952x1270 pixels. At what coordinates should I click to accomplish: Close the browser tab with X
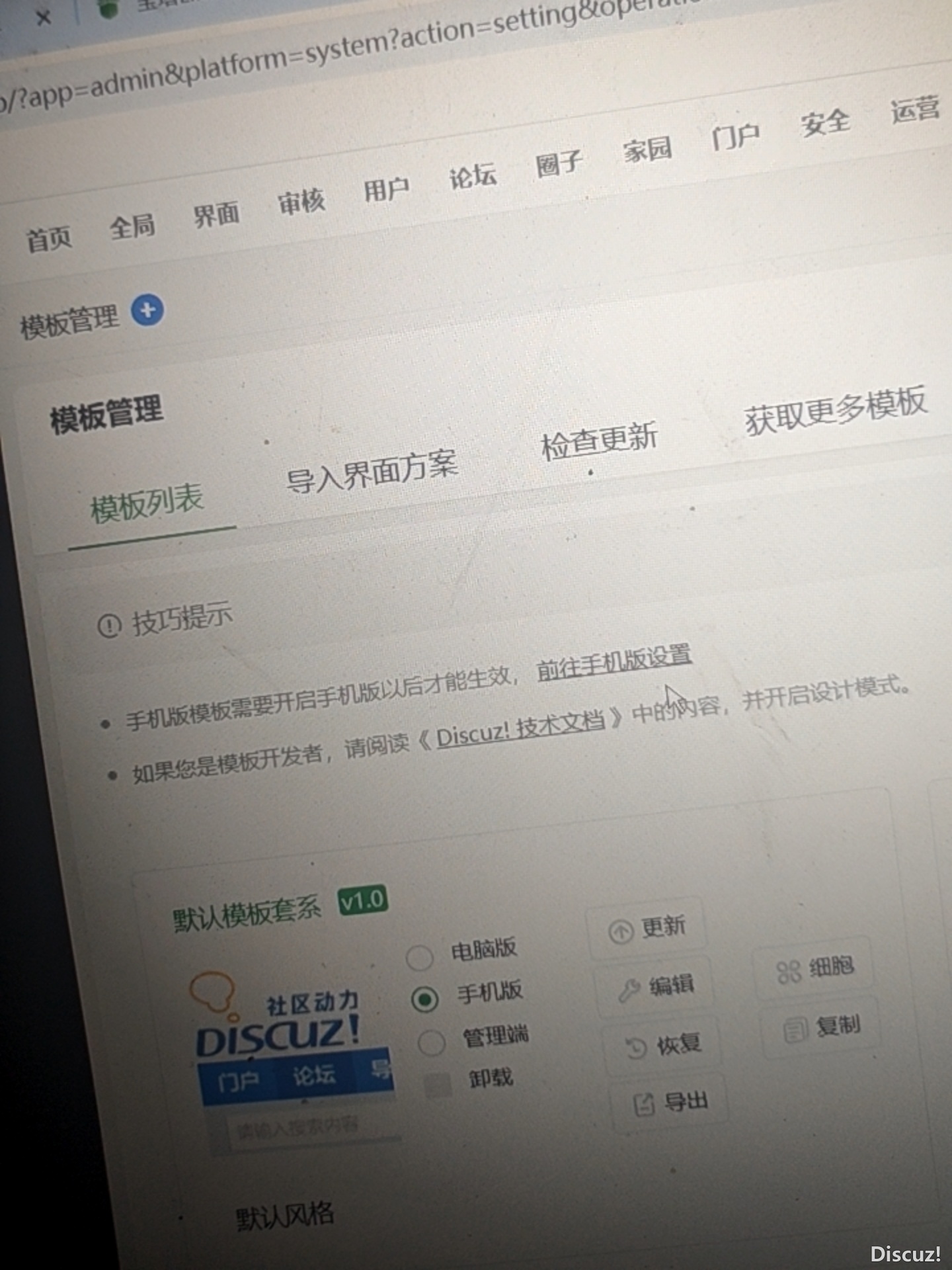click(x=44, y=18)
